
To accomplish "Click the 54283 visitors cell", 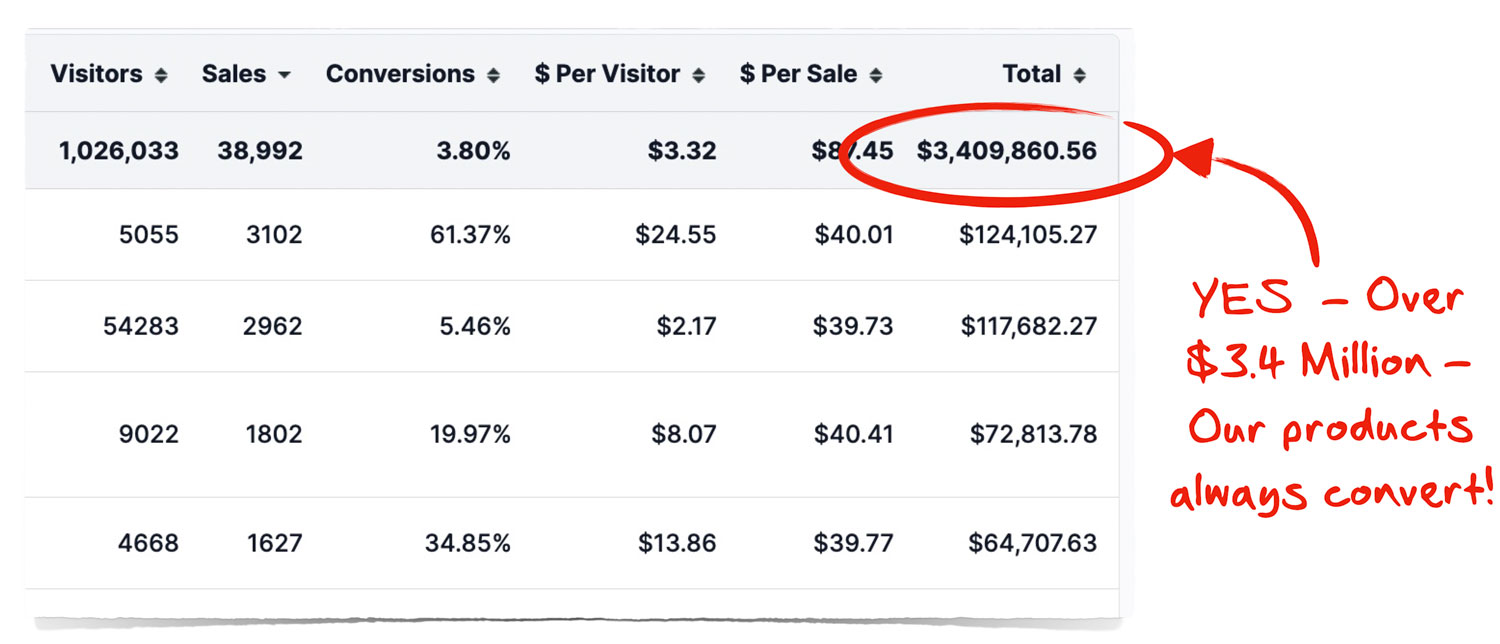I will coord(141,326).
